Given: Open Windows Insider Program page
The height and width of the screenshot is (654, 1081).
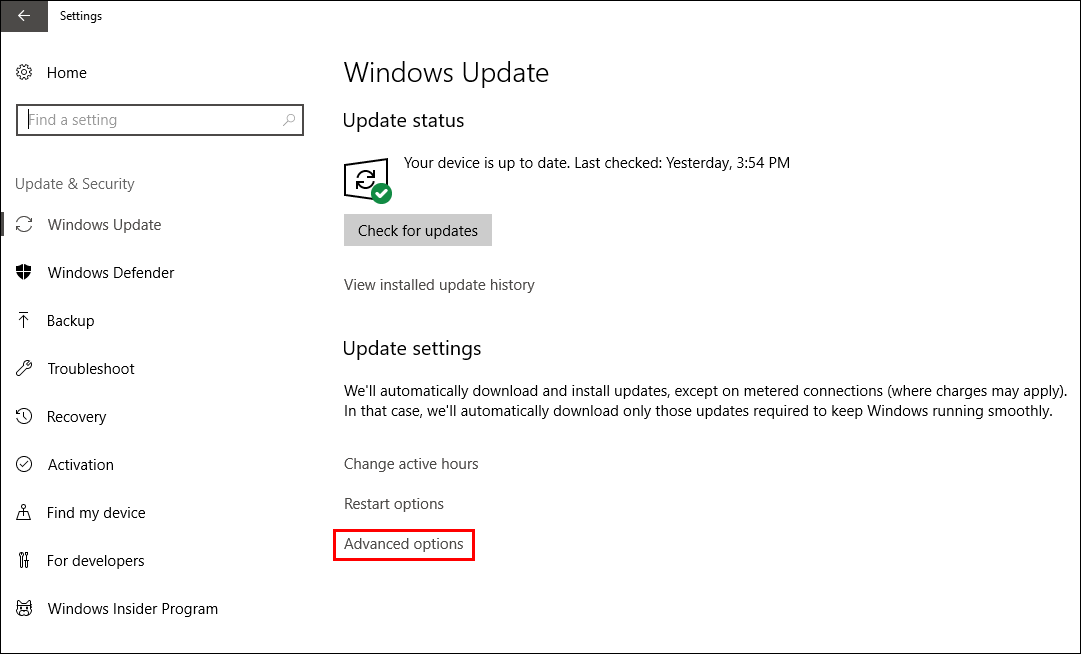Looking at the screenshot, I should point(132,609).
